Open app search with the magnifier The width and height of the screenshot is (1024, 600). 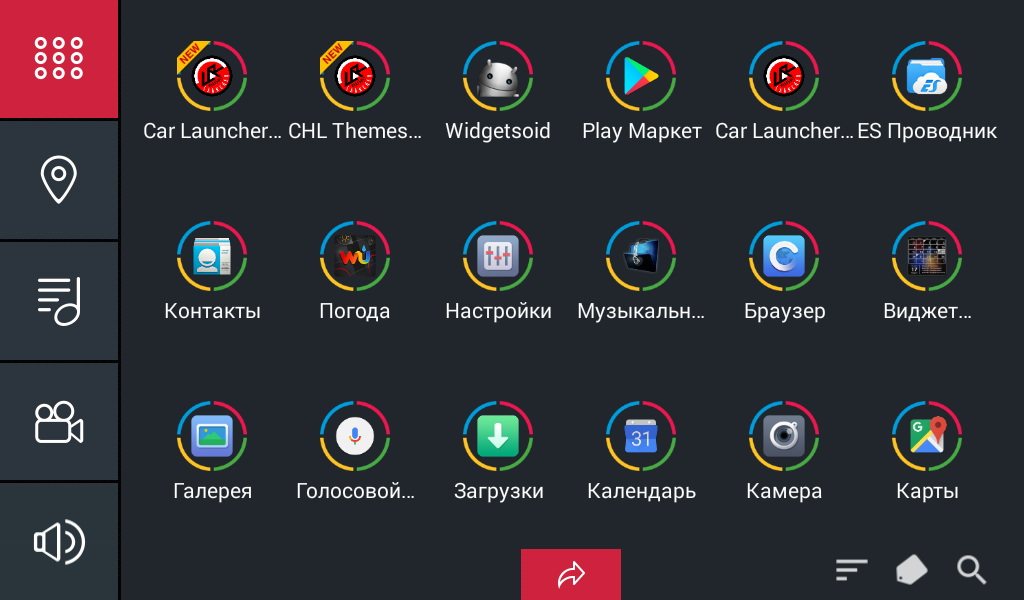tap(971, 570)
